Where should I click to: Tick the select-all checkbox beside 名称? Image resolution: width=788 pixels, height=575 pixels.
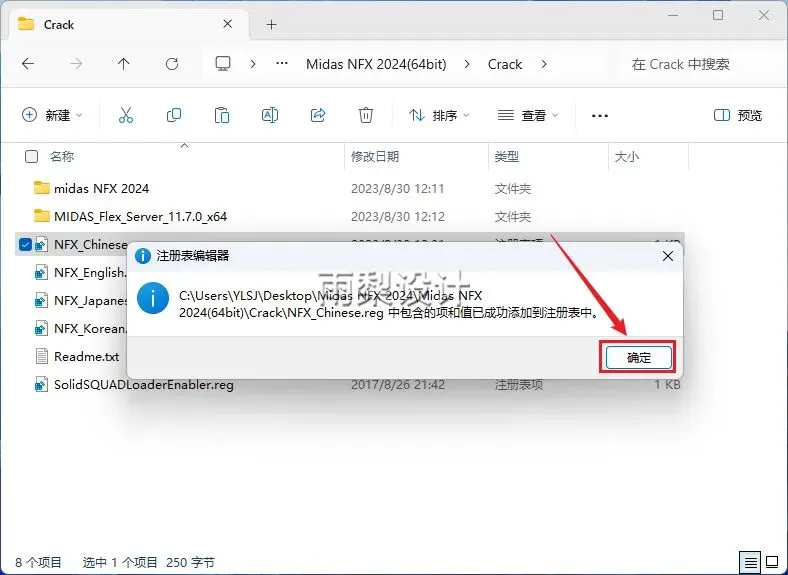pyautogui.click(x=31, y=157)
